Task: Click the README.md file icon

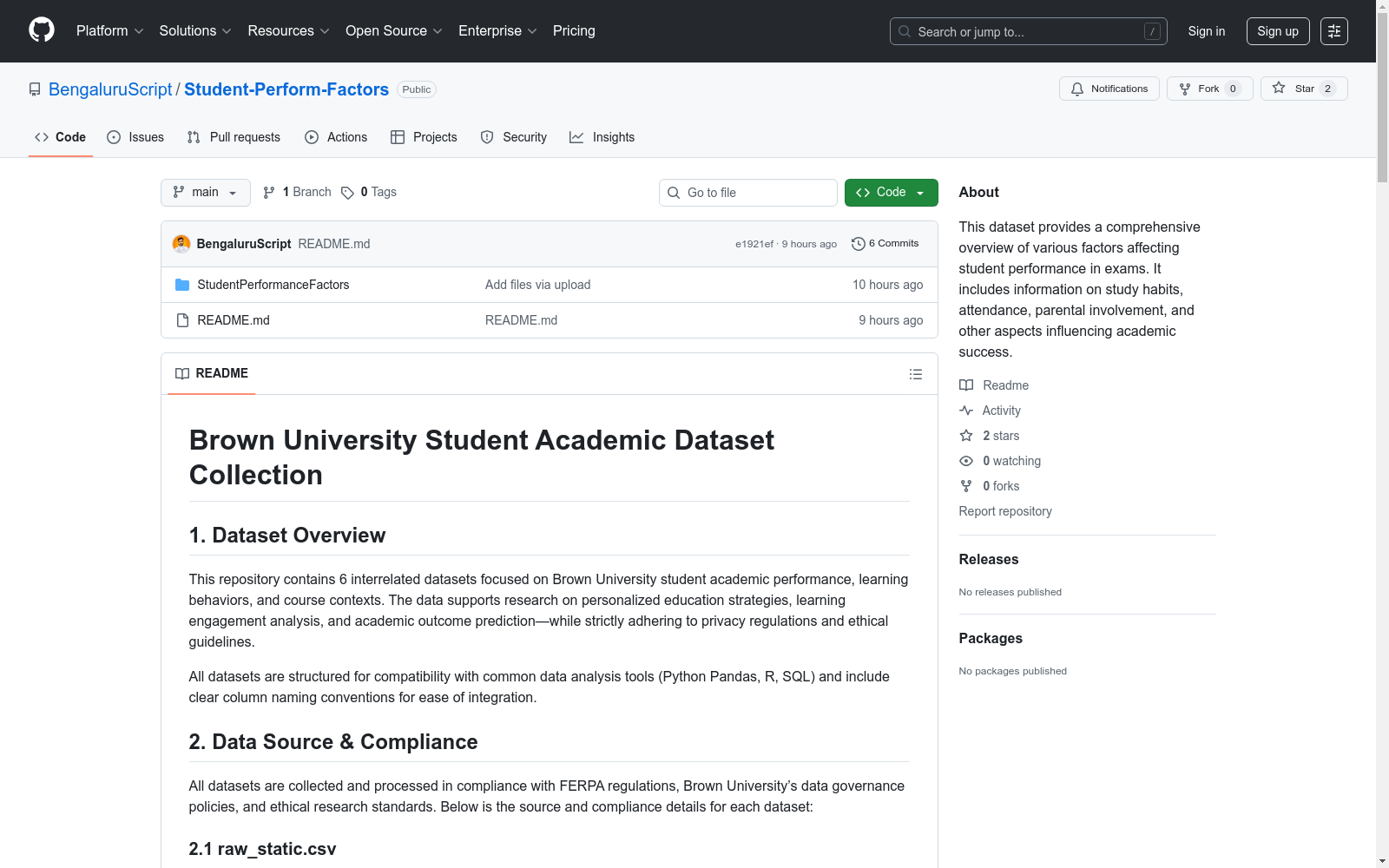Action: click(182, 320)
